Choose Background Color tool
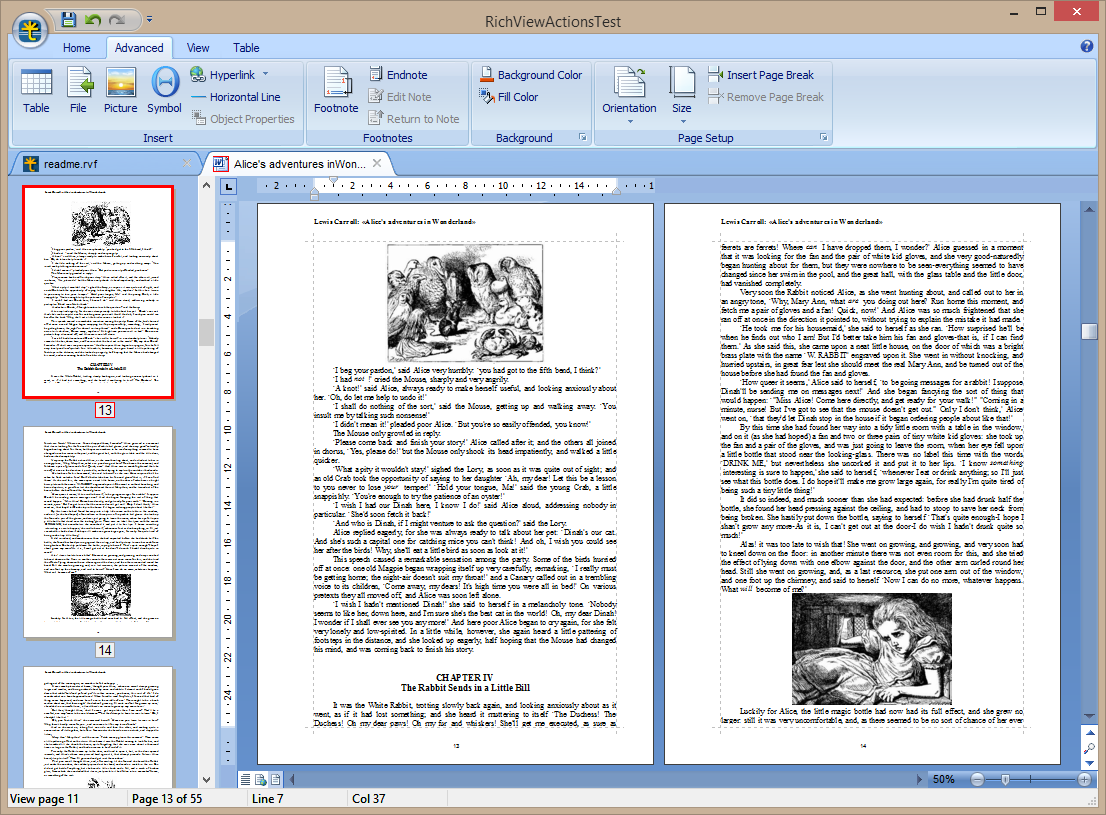This screenshot has height=815, width=1106. 531,75
